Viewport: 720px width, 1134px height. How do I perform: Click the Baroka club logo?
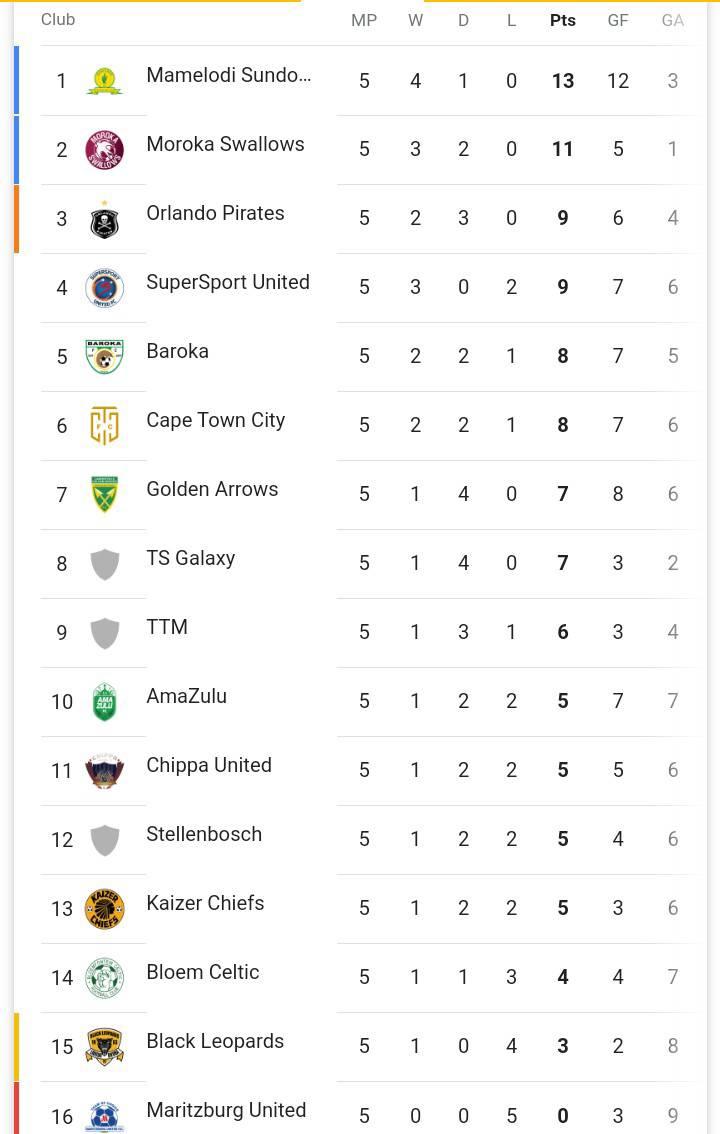[x=105, y=357]
